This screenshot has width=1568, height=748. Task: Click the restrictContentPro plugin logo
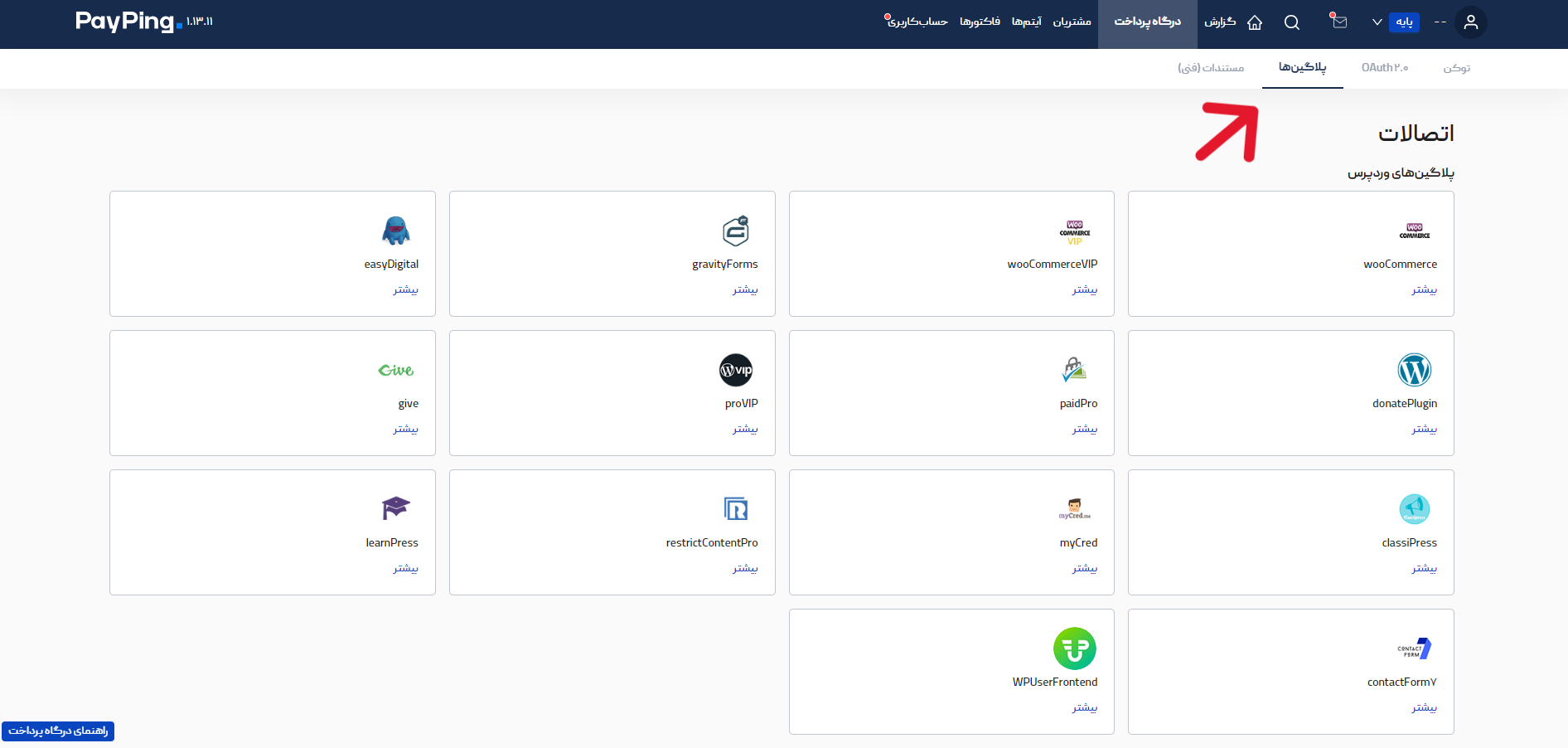pos(736,509)
